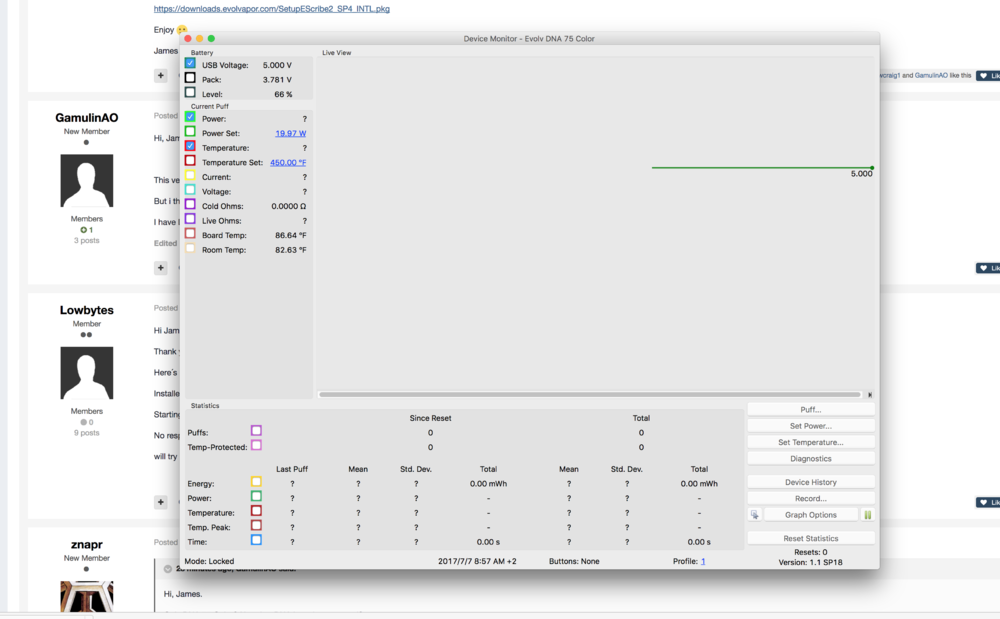Click the Energy statistic color box
The width and height of the screenshot is (1000, 619).
256,482
